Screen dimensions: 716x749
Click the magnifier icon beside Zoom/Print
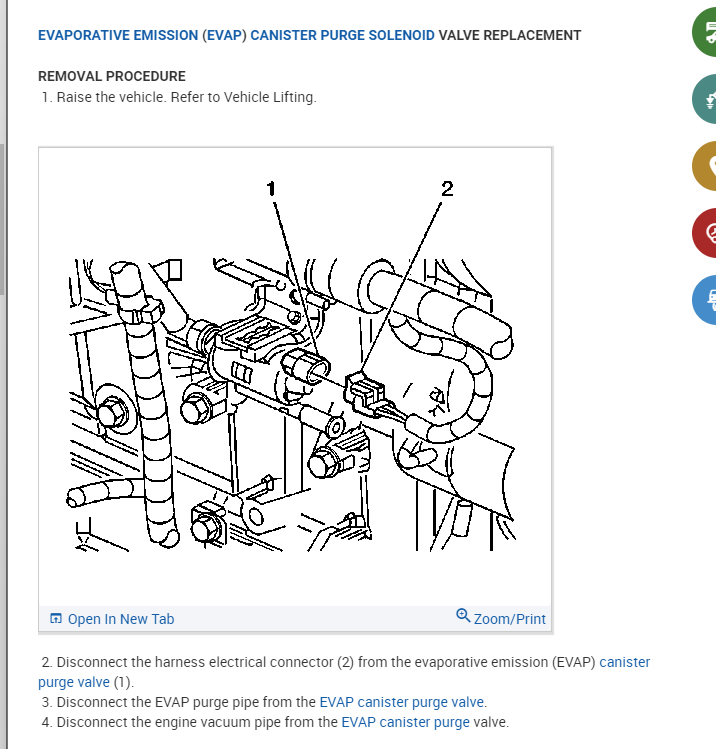point(463,615)
